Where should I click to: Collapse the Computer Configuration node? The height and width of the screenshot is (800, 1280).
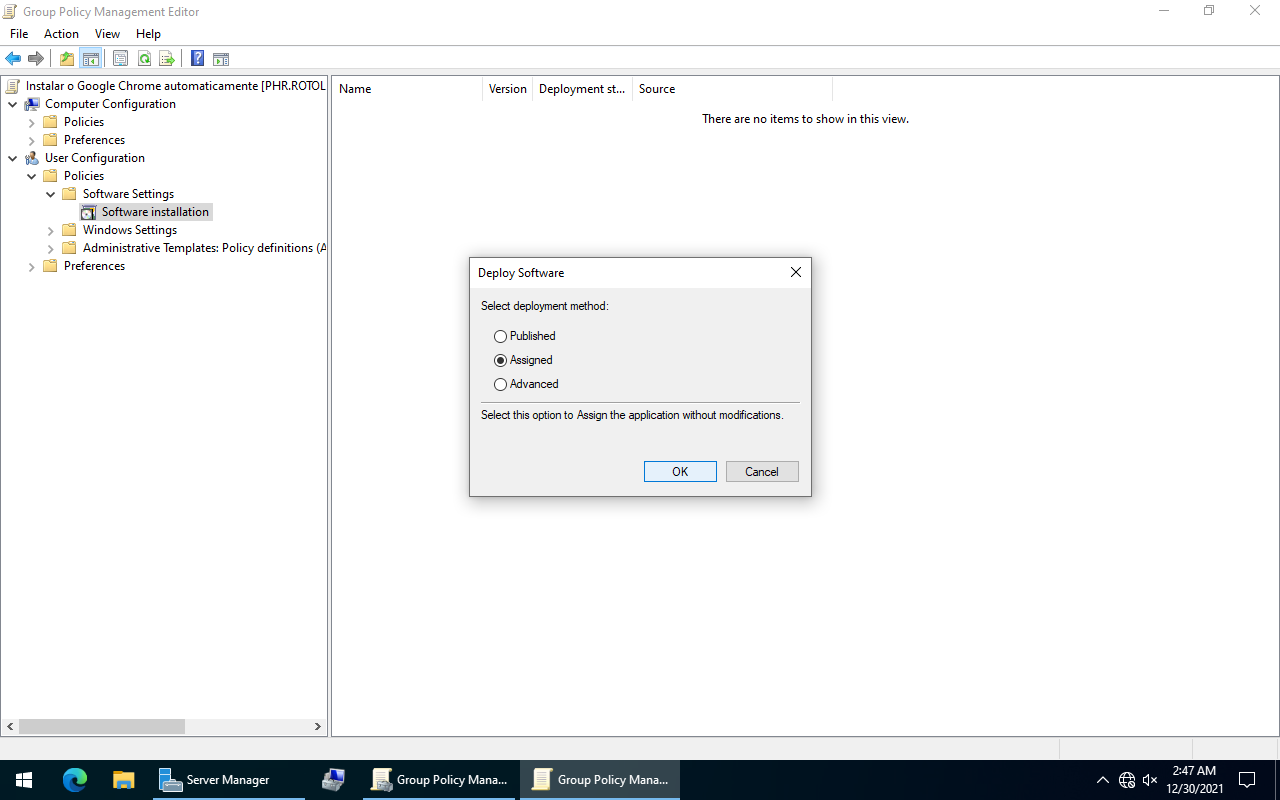point(13,104)
